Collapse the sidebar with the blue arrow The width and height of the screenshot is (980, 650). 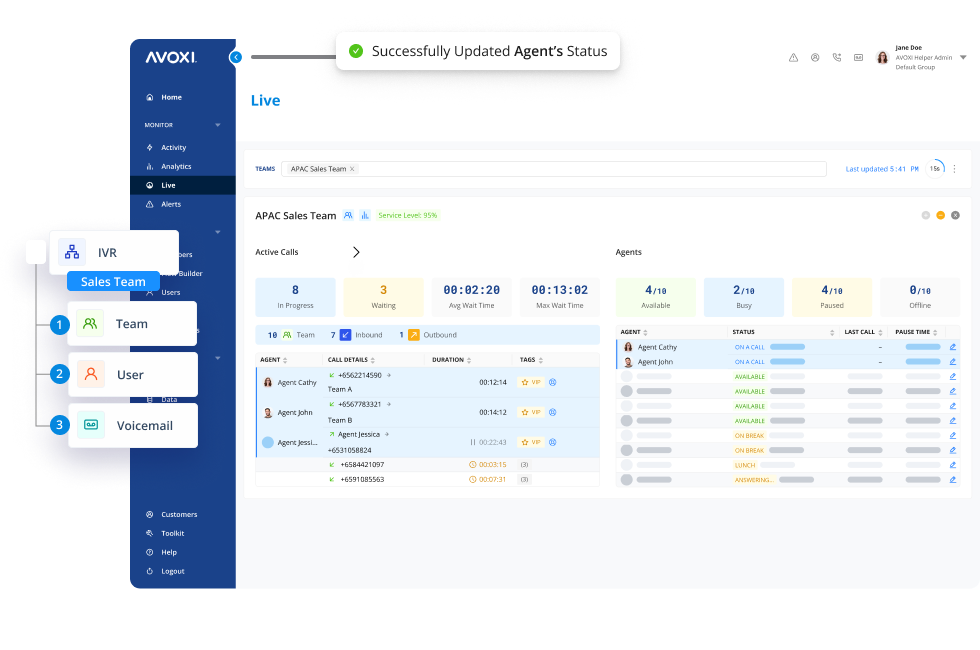click(236, 57)
